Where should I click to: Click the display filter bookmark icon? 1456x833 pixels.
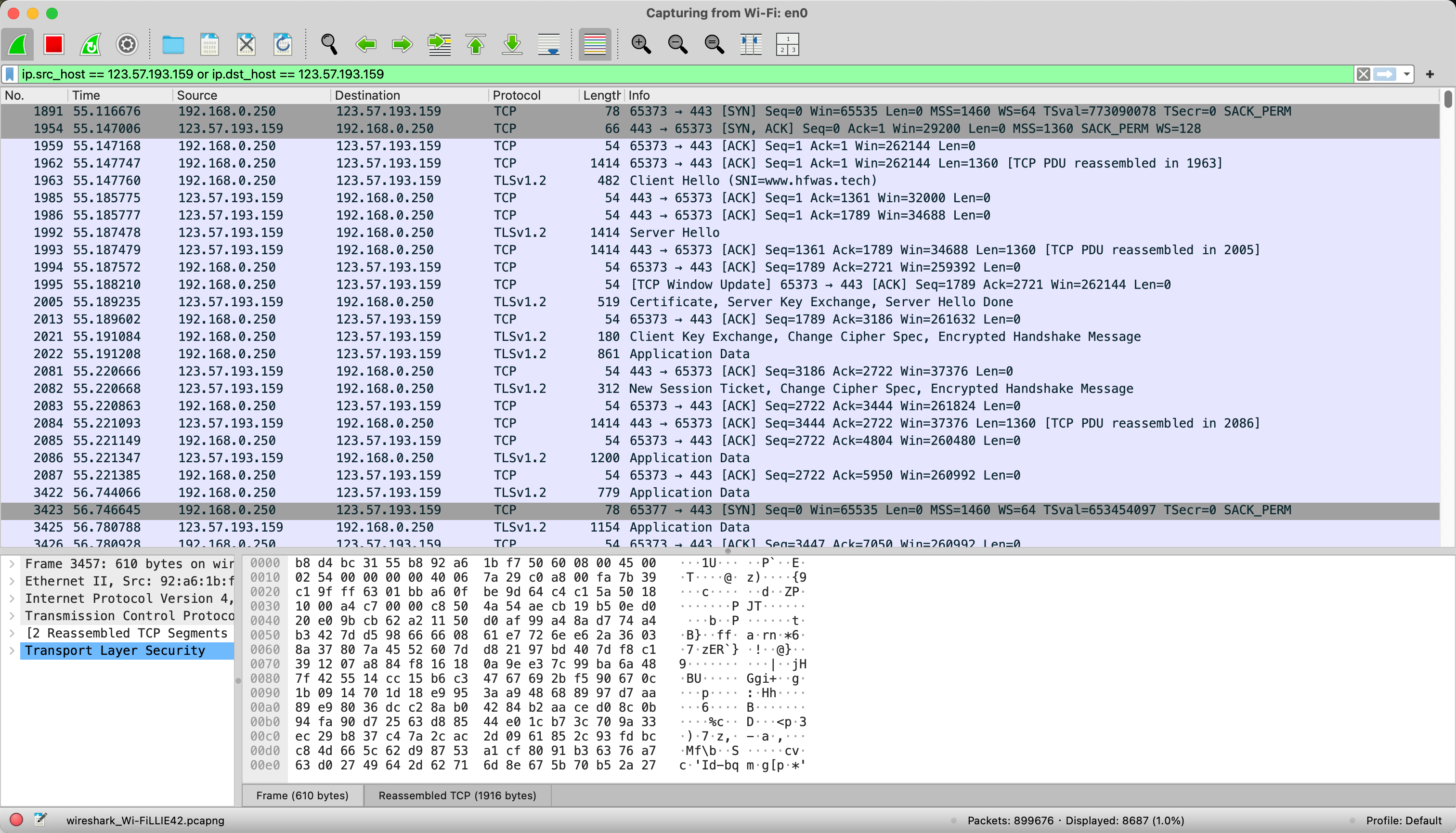[10, 74]
